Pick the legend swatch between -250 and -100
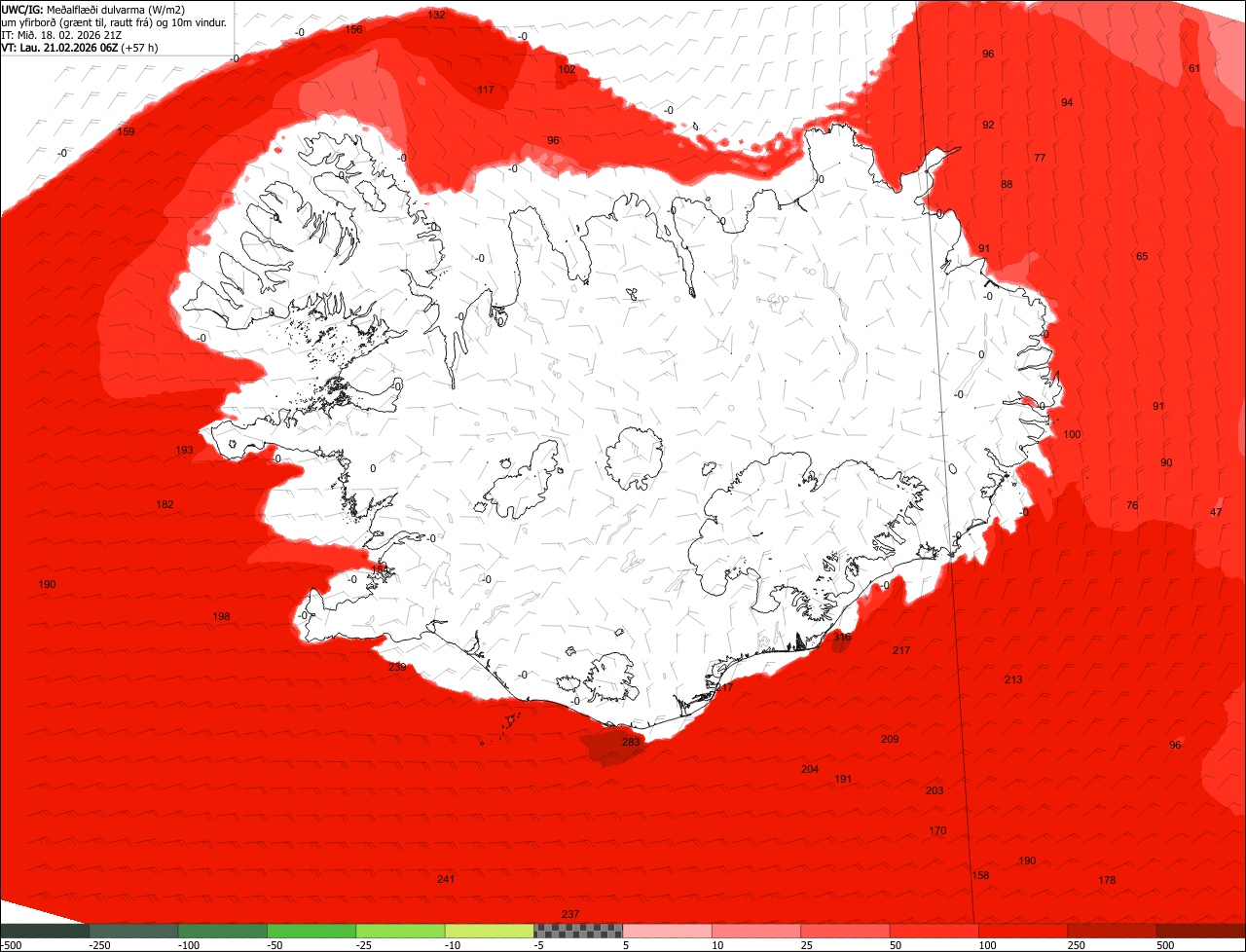 133,931
